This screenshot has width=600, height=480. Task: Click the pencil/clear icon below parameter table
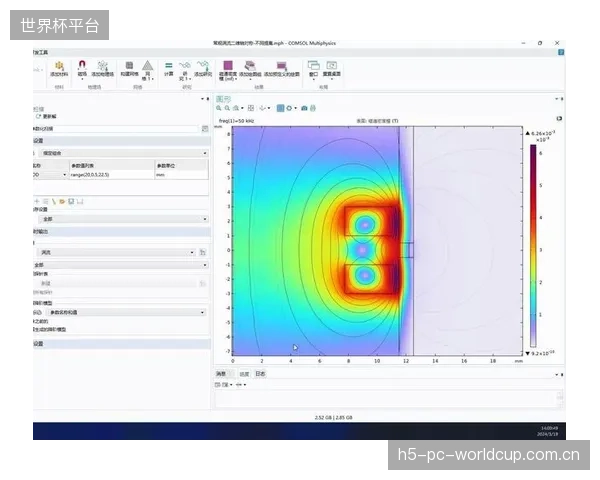click(x=54, y=201)
